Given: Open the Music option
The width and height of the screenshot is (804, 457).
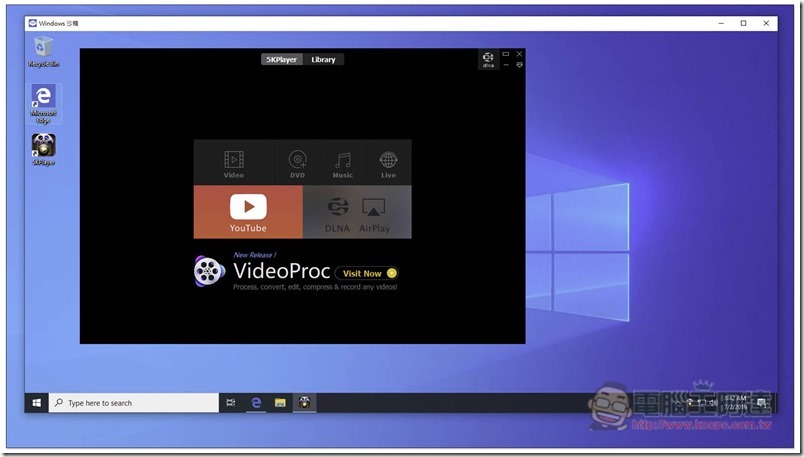Looking at the screenshot, I should point(343,163).
